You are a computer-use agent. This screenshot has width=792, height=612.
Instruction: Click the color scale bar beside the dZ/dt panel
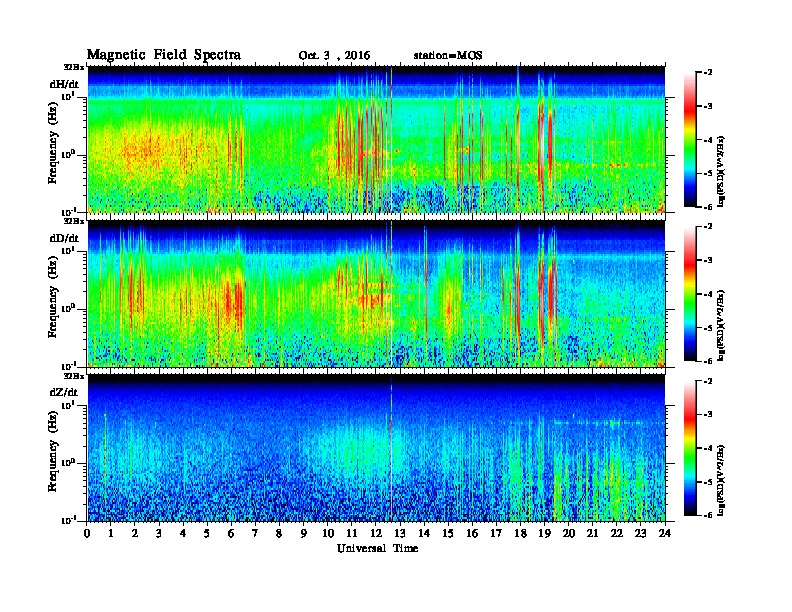(x=690, y=448)
